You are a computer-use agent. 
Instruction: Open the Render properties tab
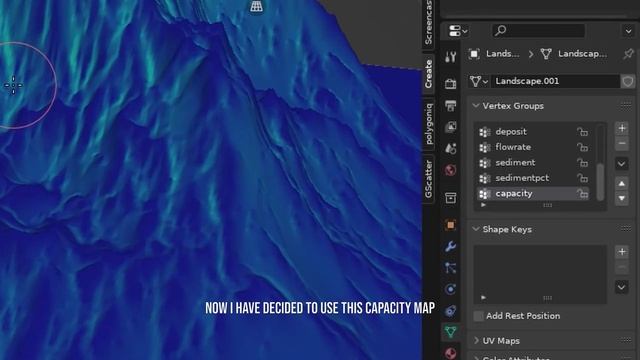click(451, 84)
